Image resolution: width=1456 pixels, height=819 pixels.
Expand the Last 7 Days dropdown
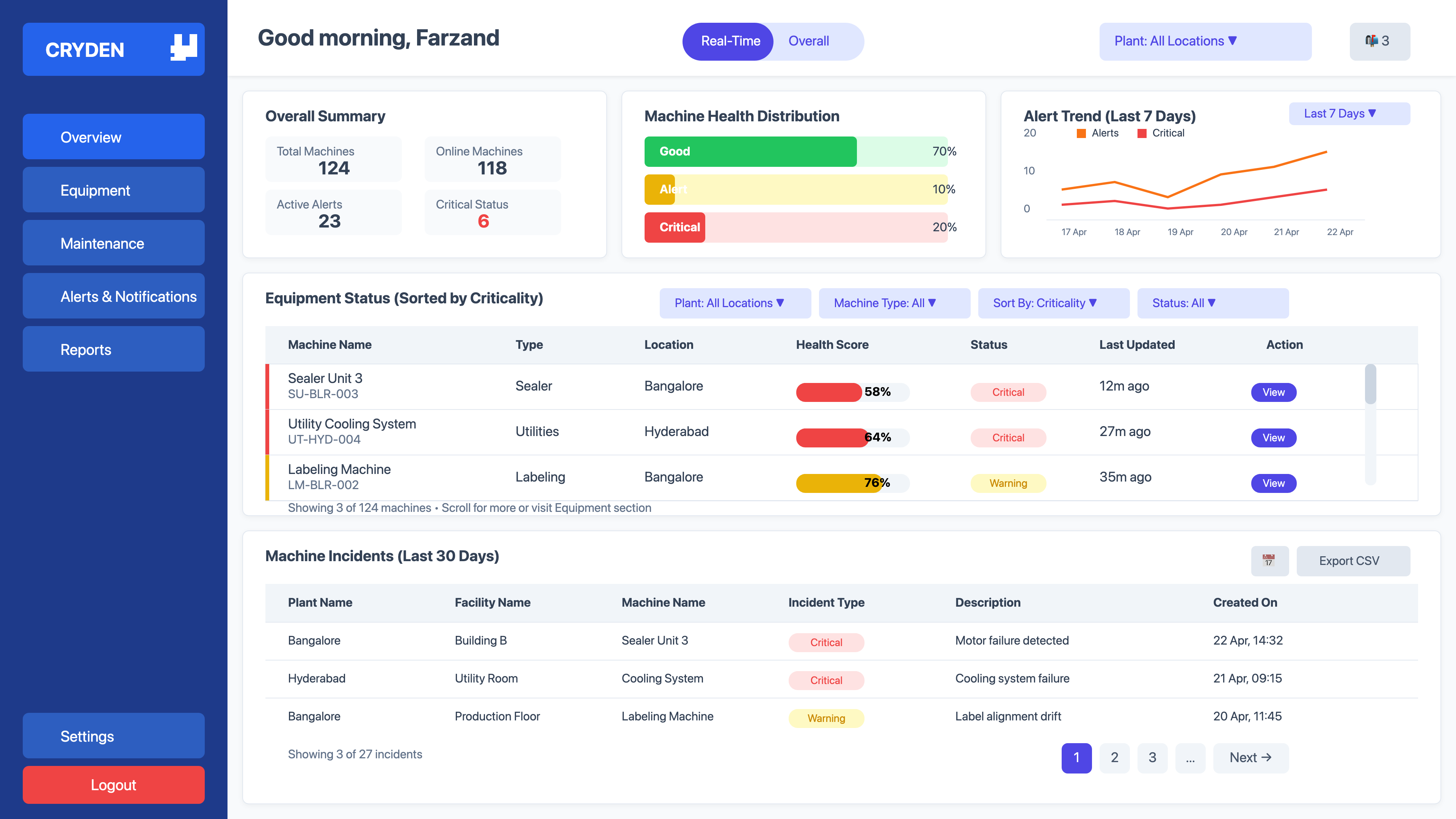tap(1349, 114)
